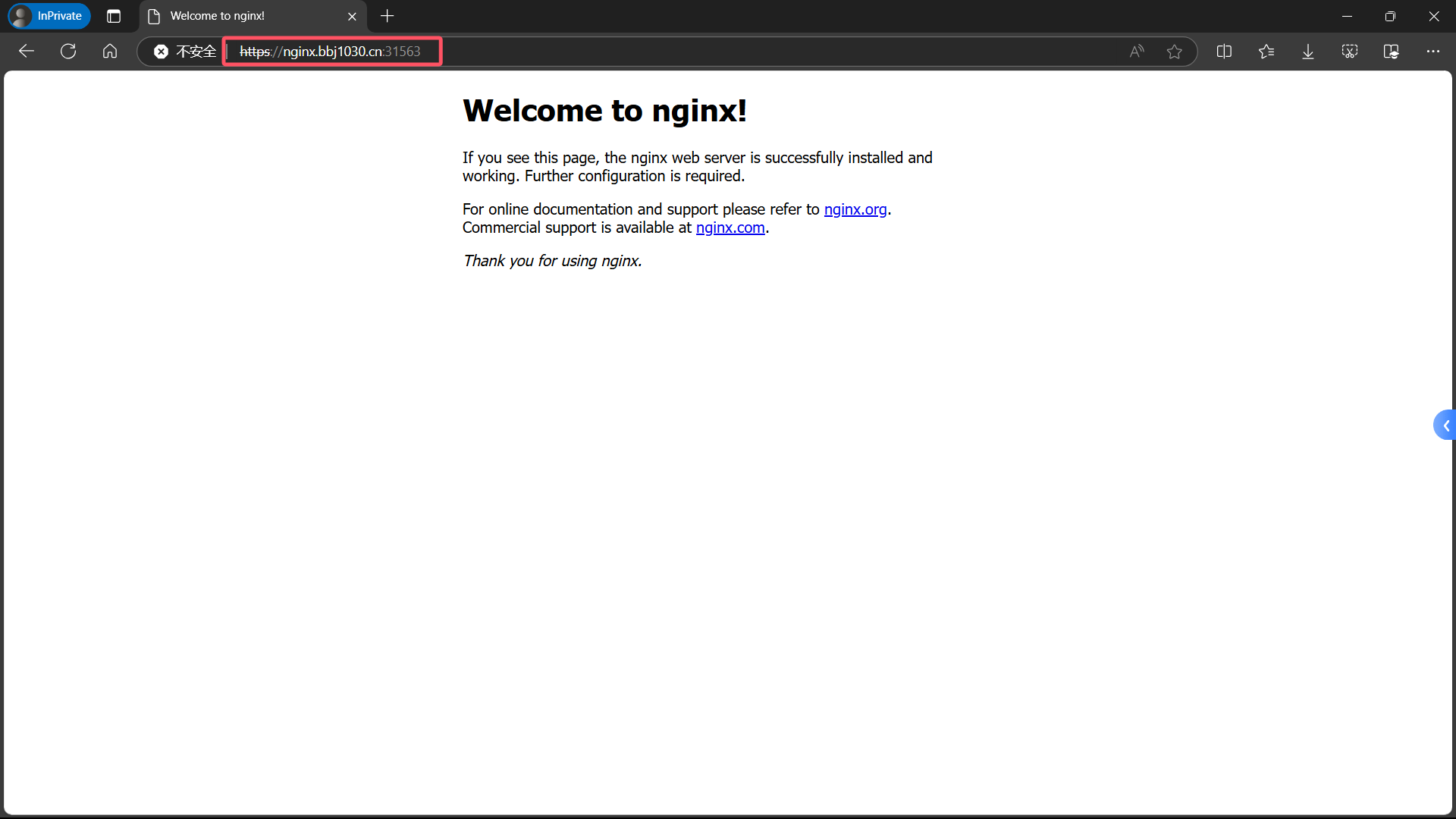The height and width of the screenshot is (819, 1456).
Task: Expand the sidebar blue chevron
Action: point(1445,425)
